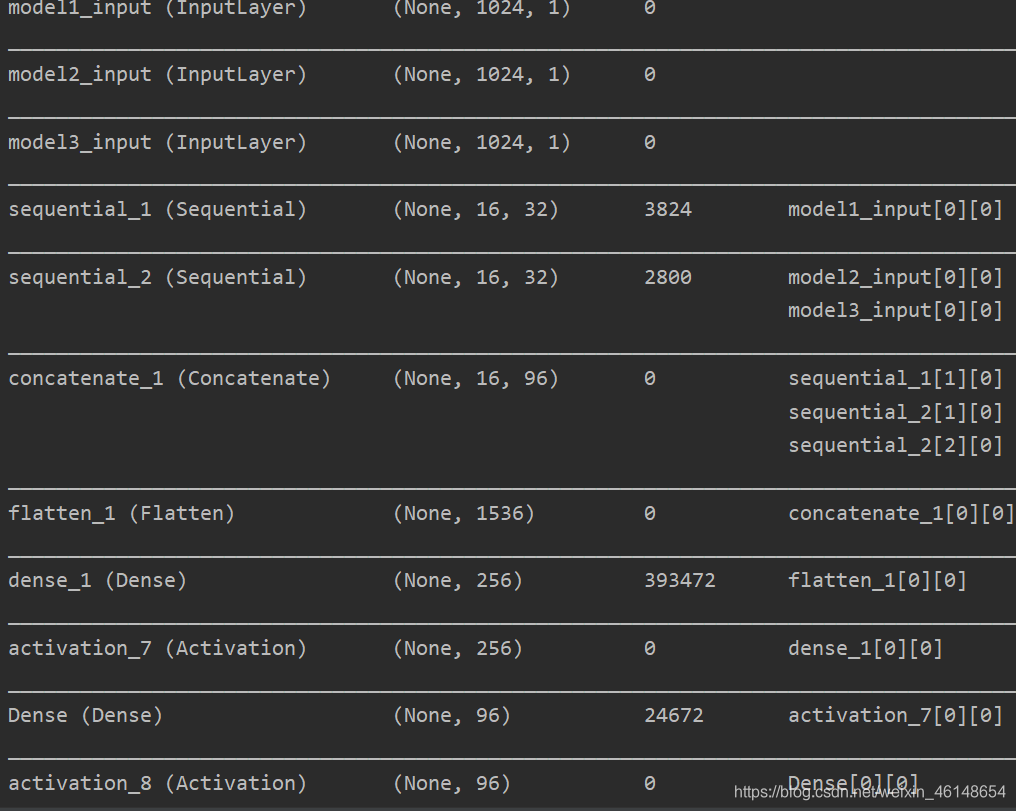The height and width of the screenshot is (811, 1016).
Task: Click output shape of sequential_1 row
Action: tap(476, 209)
